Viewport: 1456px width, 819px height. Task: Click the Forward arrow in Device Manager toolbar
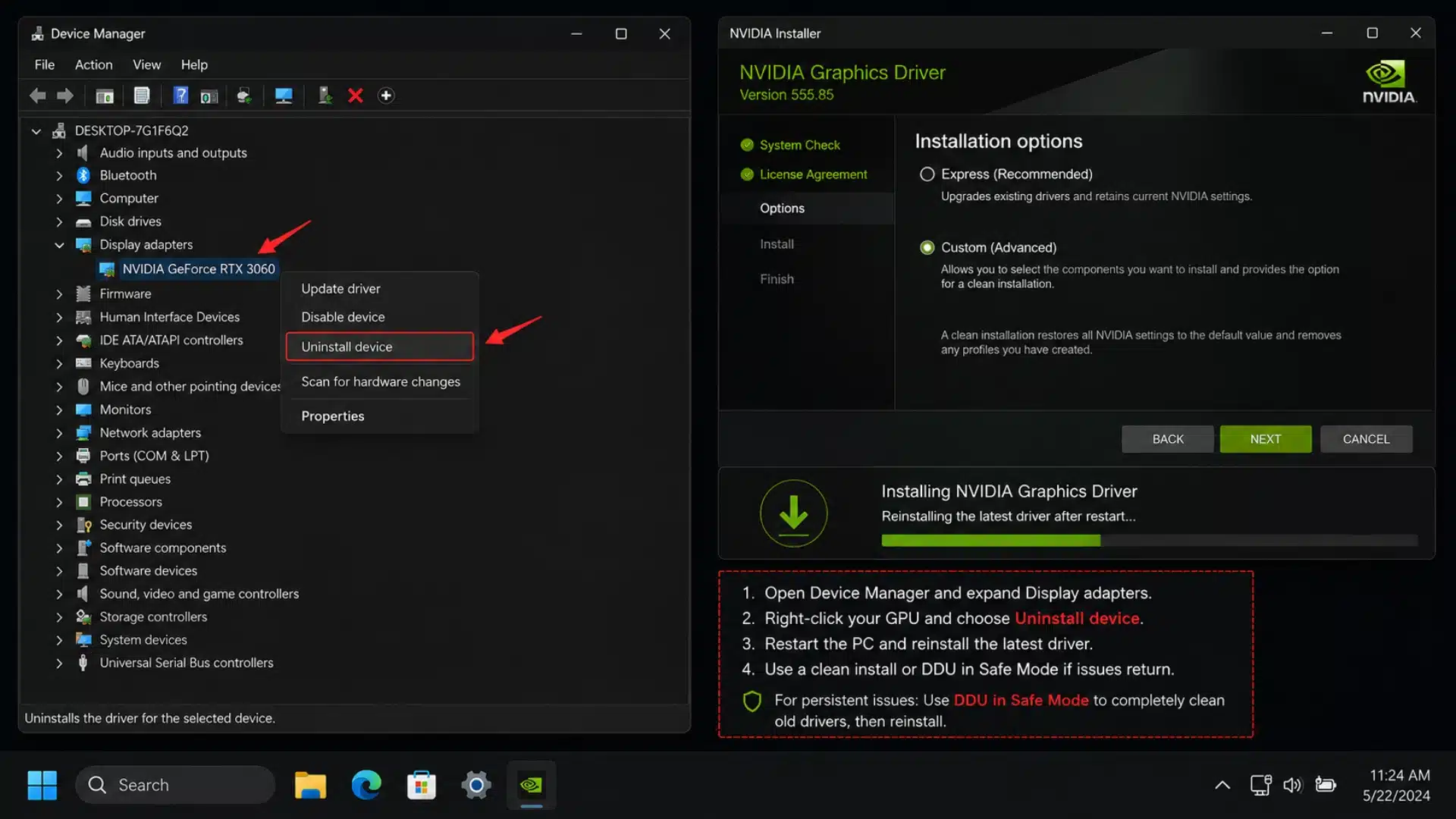point(65,96)
